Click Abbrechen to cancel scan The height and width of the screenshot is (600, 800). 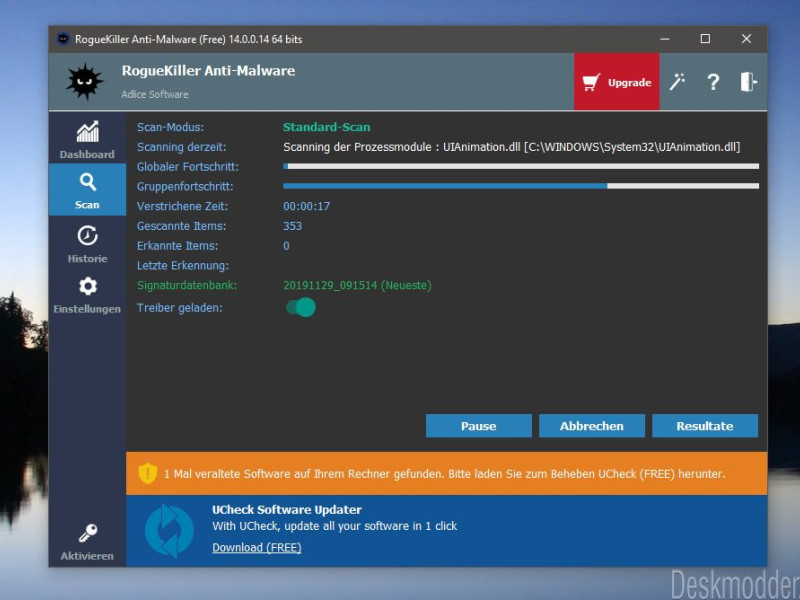(592, 426)
